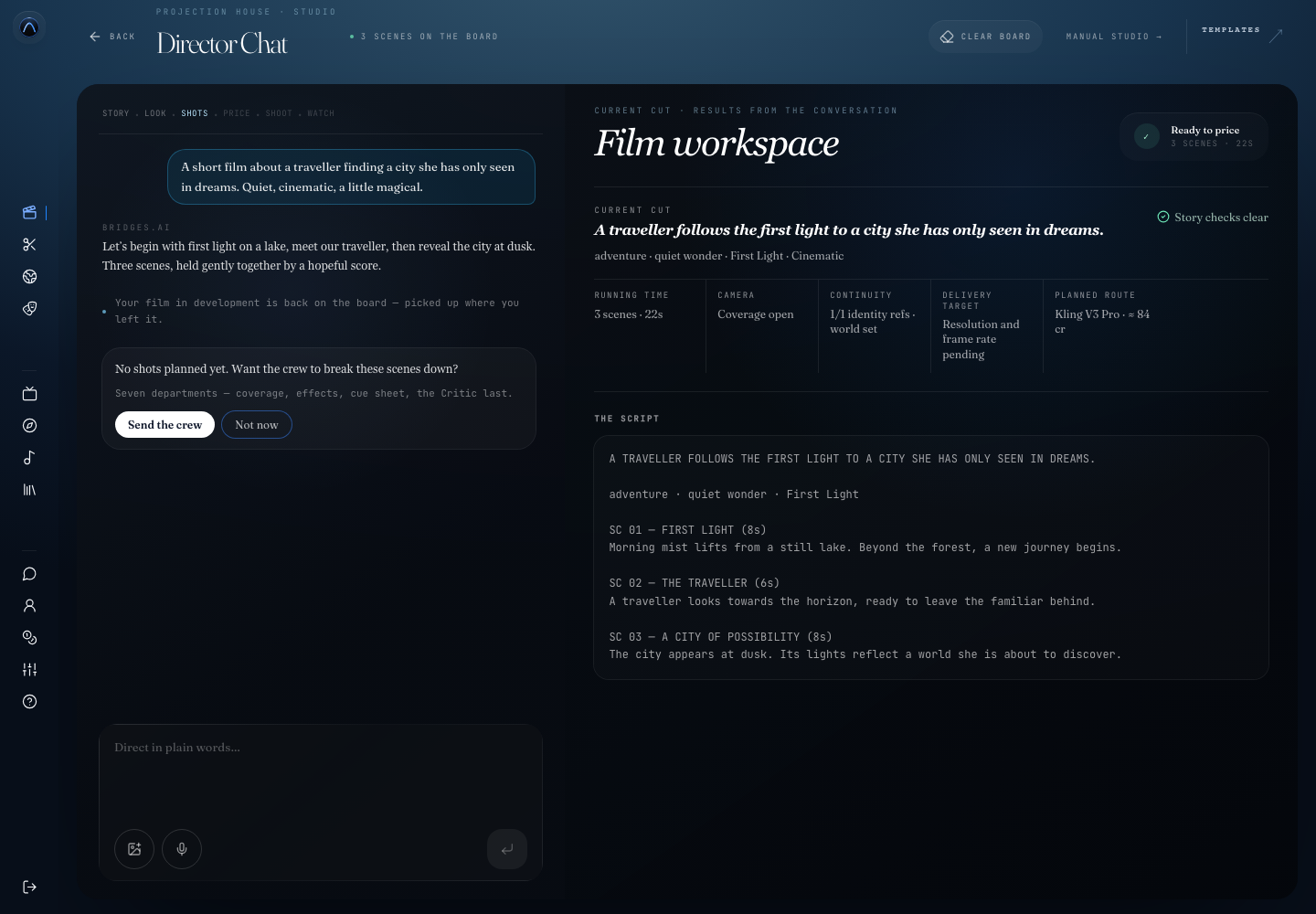This screenshot has width=1316, height=914.
Task: Click Send the crew
Action: coord(164,425)
